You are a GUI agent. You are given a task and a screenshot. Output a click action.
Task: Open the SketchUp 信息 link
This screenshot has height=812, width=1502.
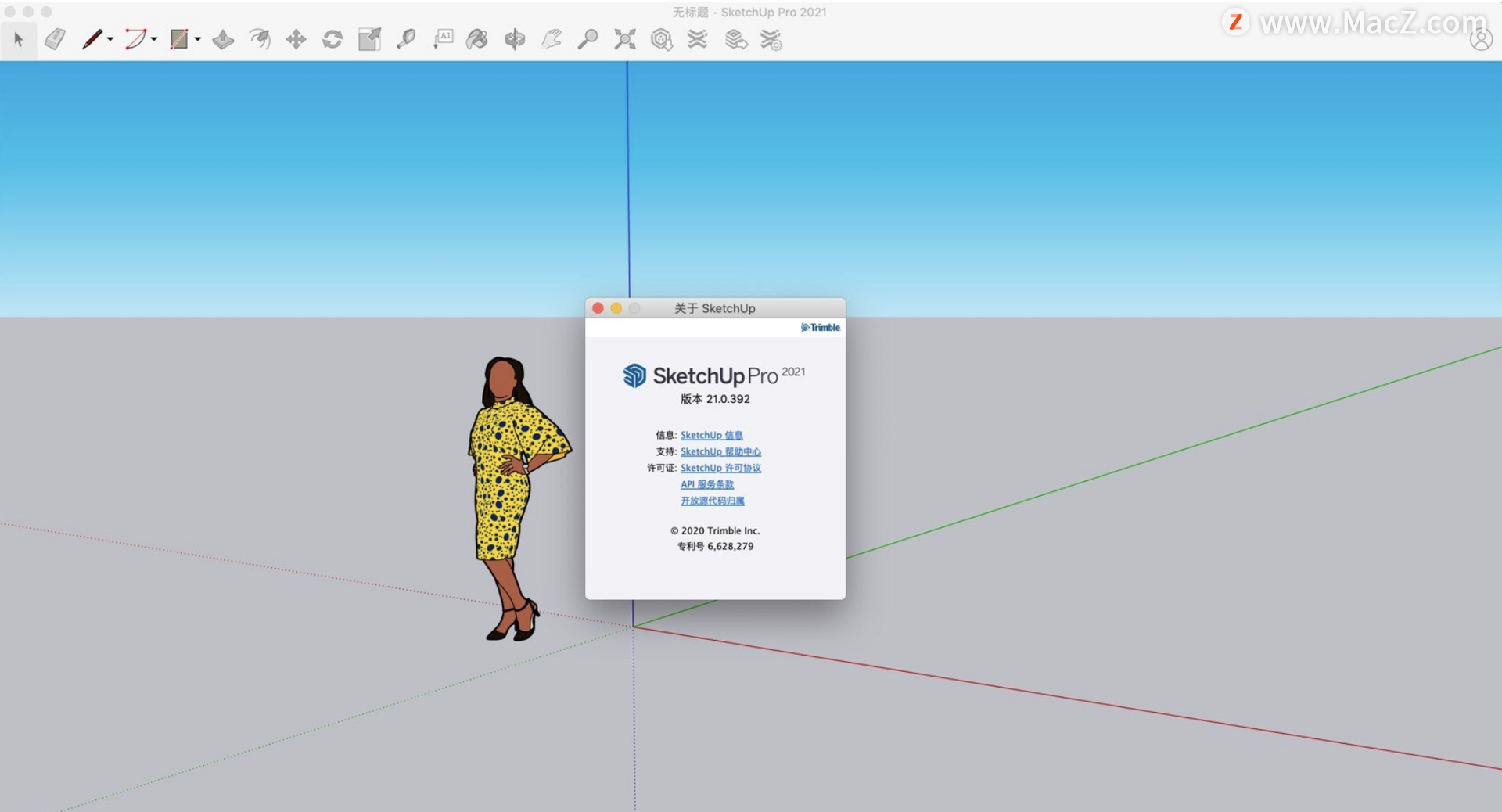coord(711,435)
